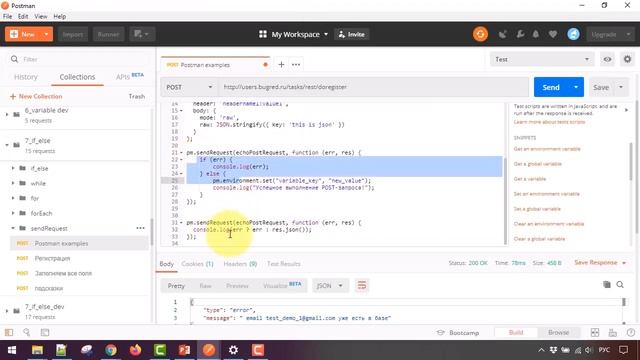This screenshot has width=640, height=360.
Task: Open Find and Replace in status bar
Action: 27,333
